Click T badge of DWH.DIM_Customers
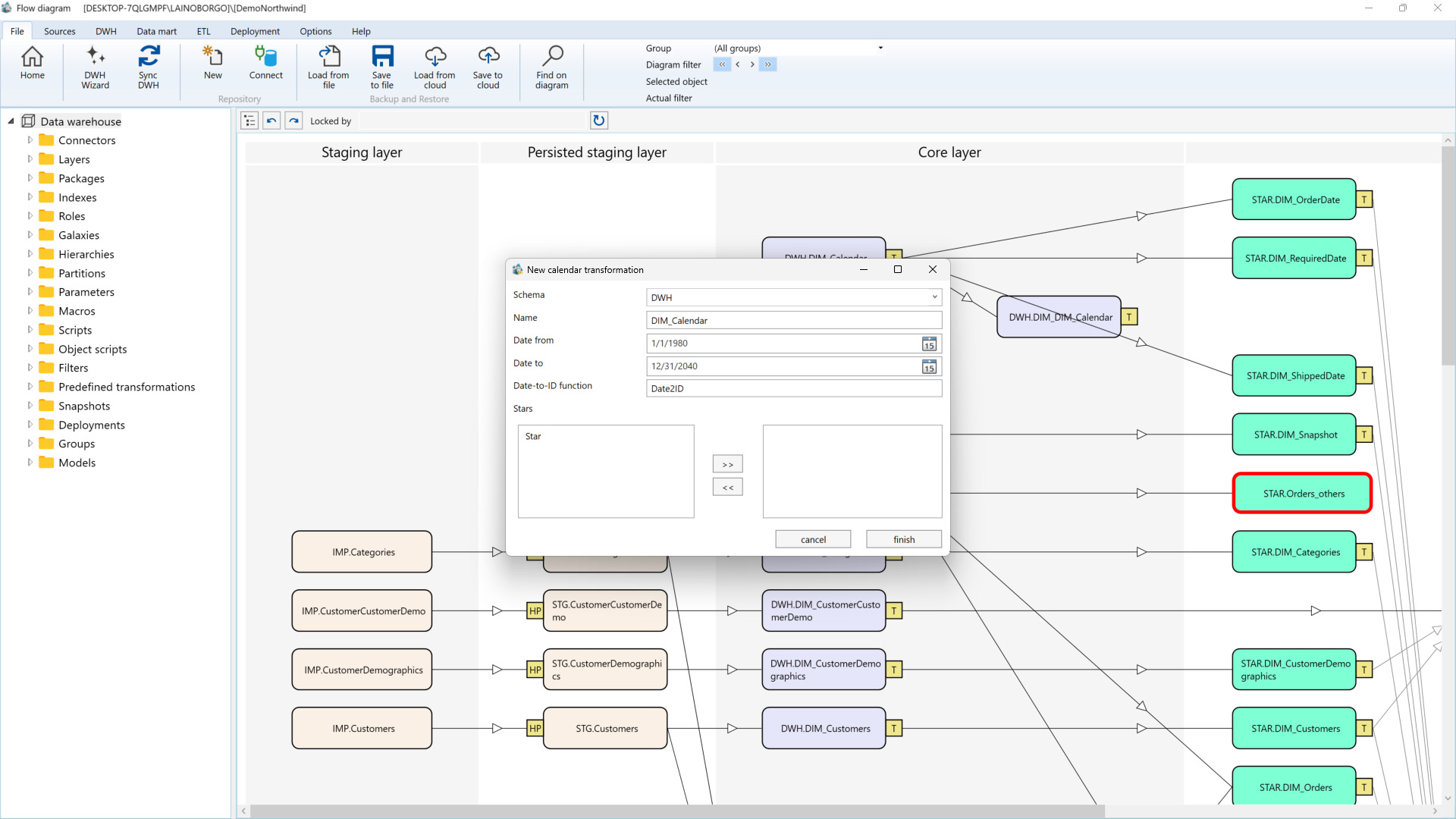 click(894, 729)
